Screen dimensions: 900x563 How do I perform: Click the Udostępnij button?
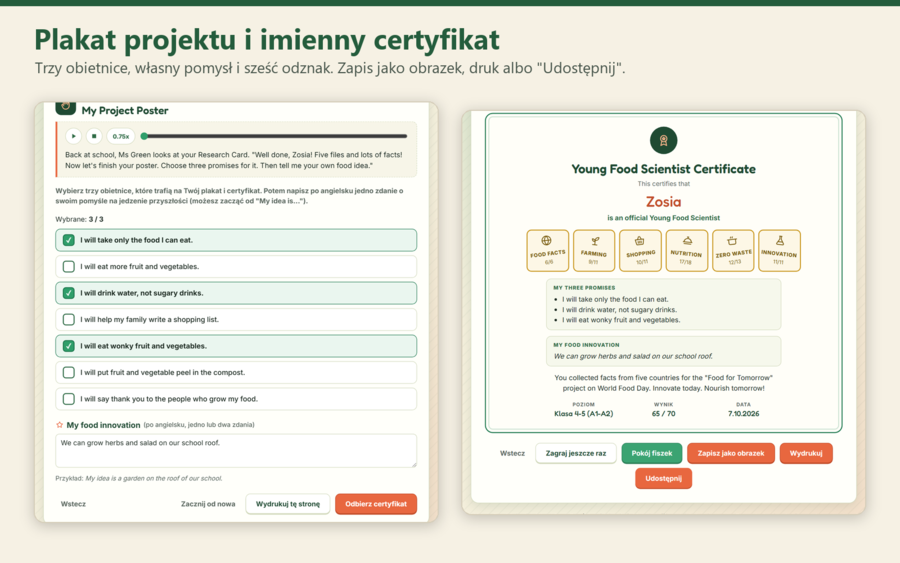click(664, 478)
